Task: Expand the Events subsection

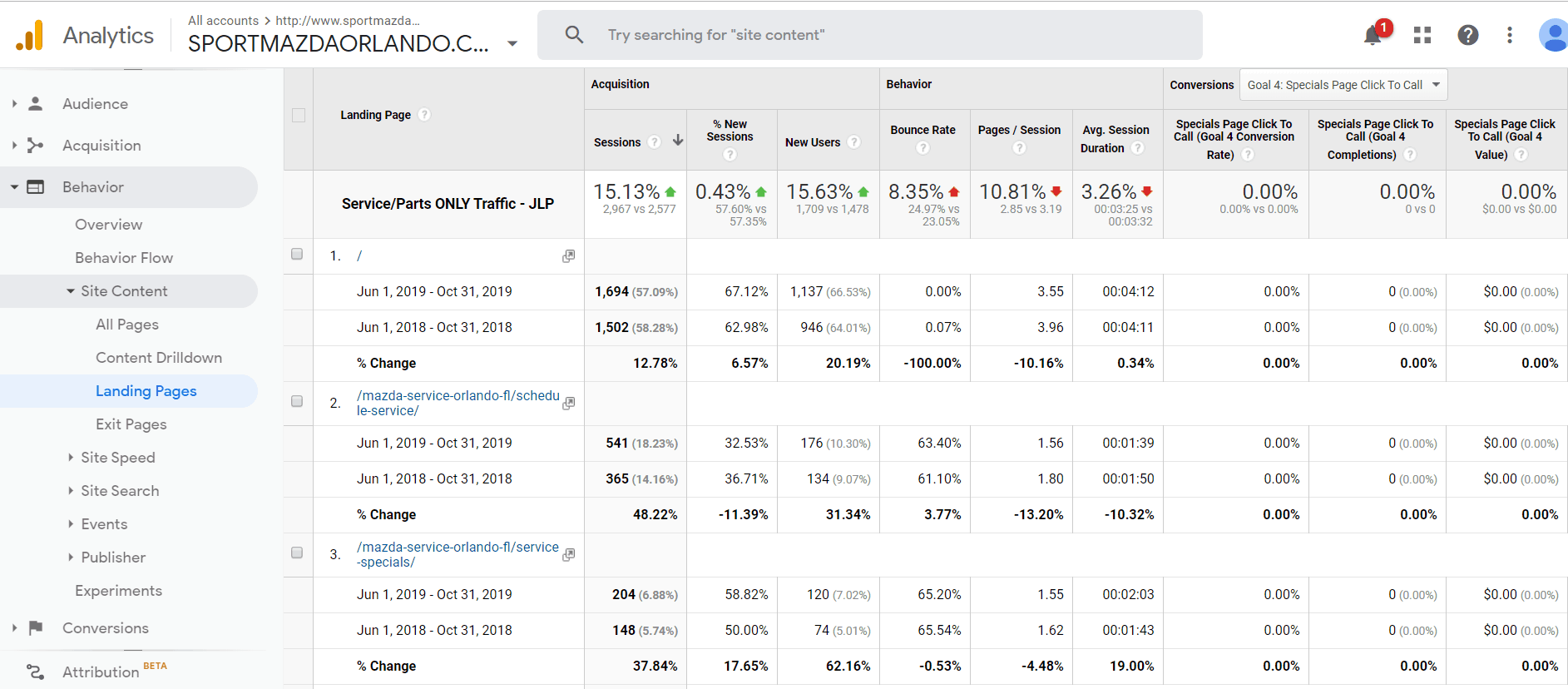Action: coord(71,524)
